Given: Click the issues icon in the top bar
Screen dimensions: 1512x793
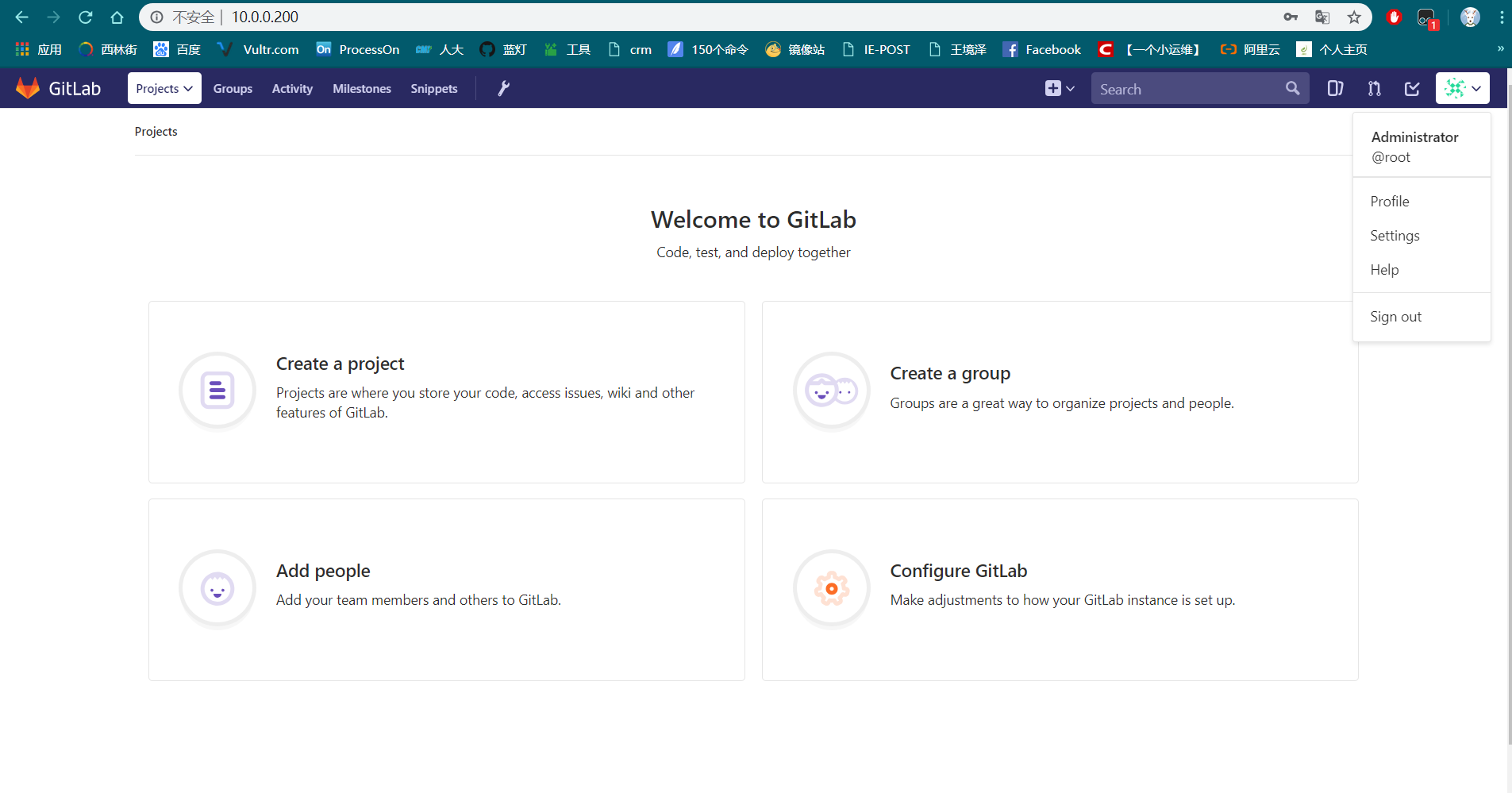Looking at the screenshot, I should 1336,88.
